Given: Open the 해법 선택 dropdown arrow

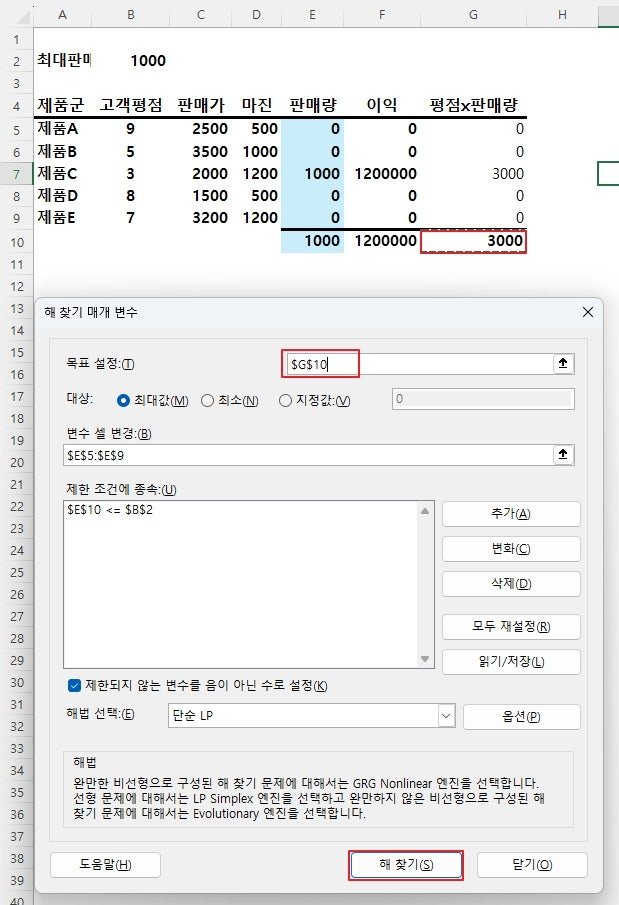Looking at the screenshot, I should pyautogui.click(x=446, y=716).
